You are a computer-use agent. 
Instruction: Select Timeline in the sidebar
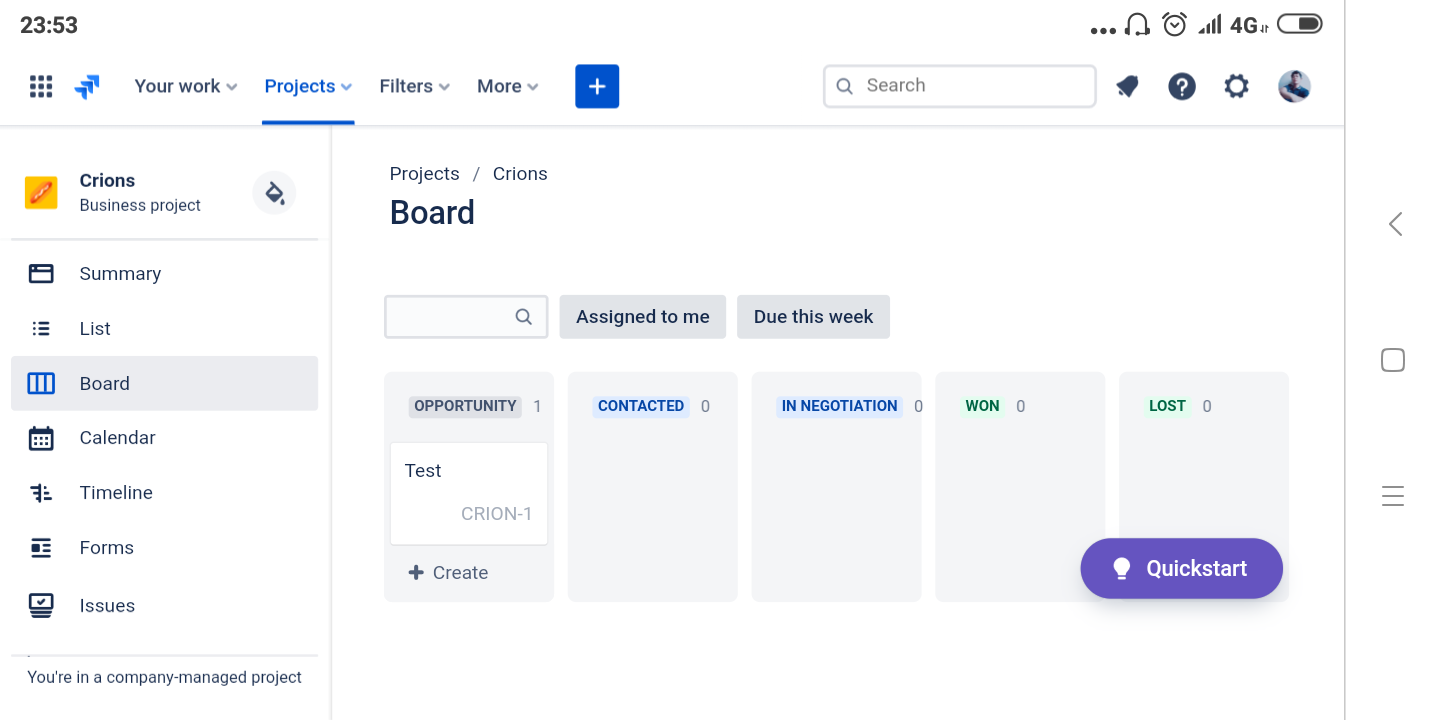tap(164, 493)
